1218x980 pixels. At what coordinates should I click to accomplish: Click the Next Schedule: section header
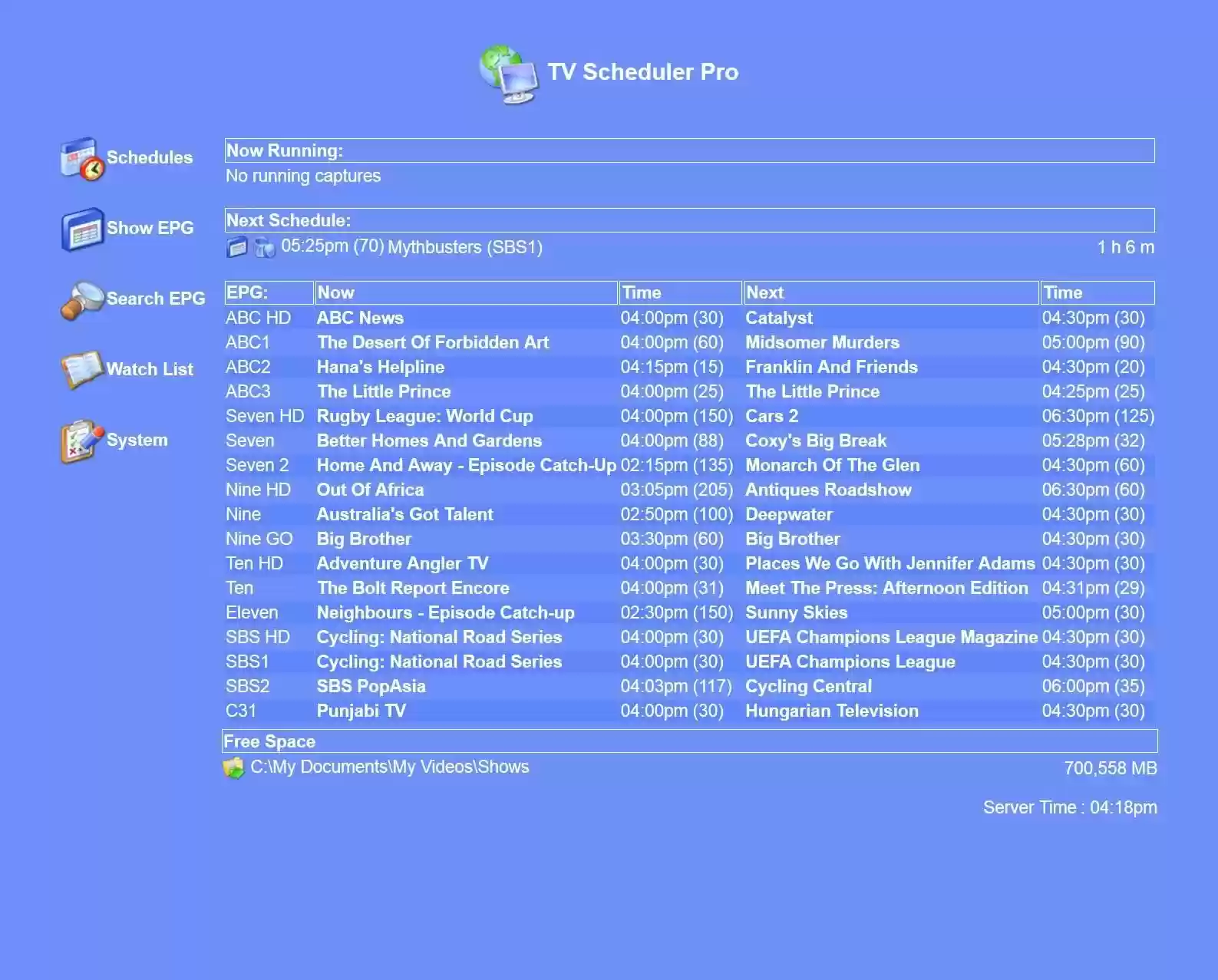point(690,220)
